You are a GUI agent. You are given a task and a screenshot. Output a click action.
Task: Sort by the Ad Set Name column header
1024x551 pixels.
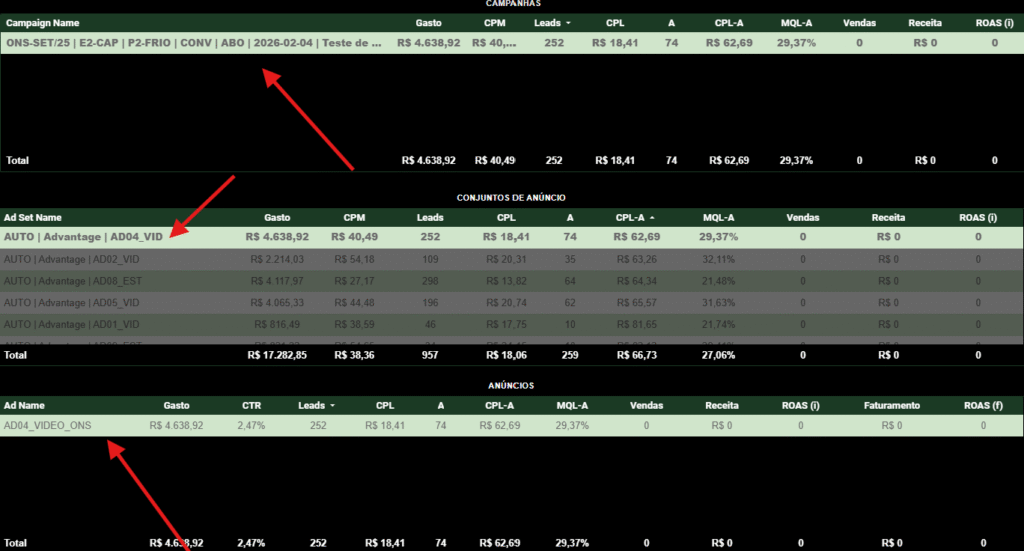click(33, 217)
